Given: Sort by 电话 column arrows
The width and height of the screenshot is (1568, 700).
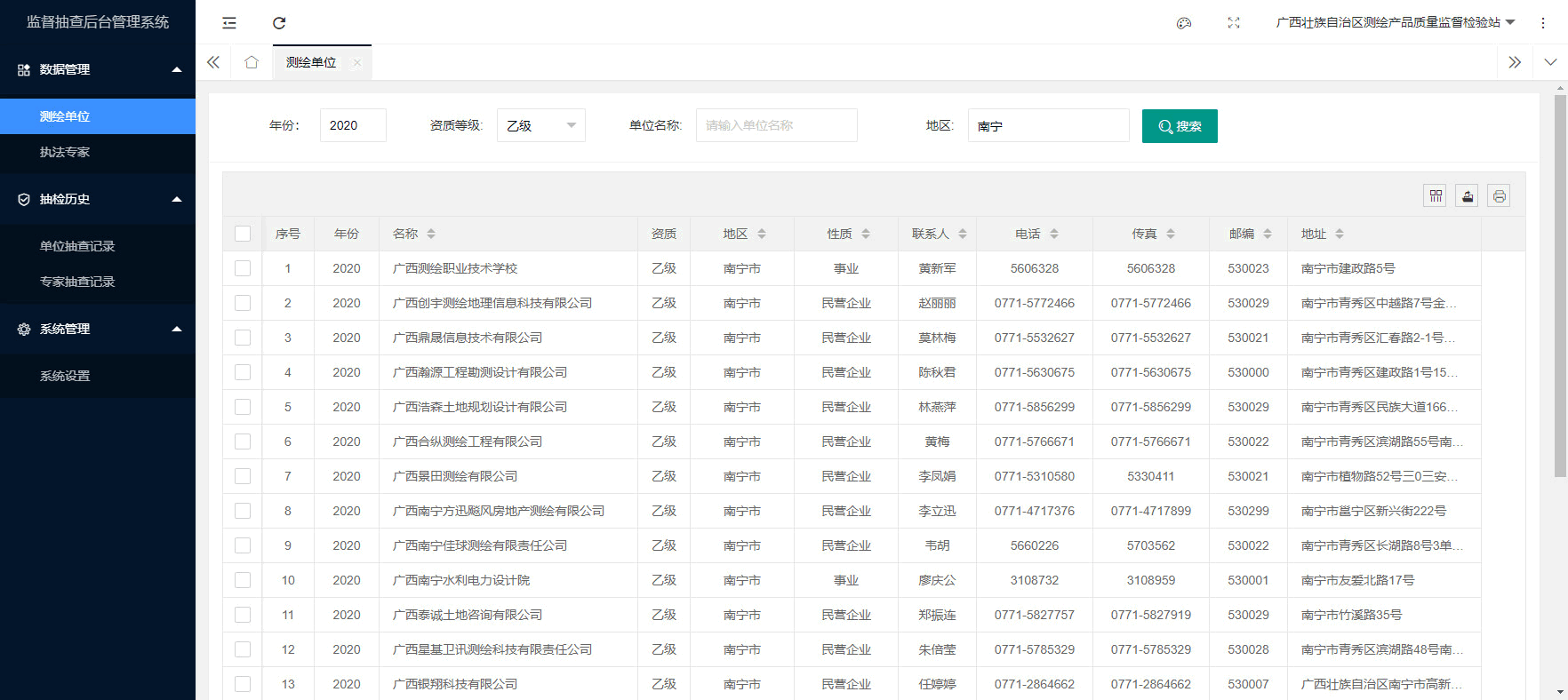Looking at the screenshot, I should pyautogui.click(x=1054, y=234).
